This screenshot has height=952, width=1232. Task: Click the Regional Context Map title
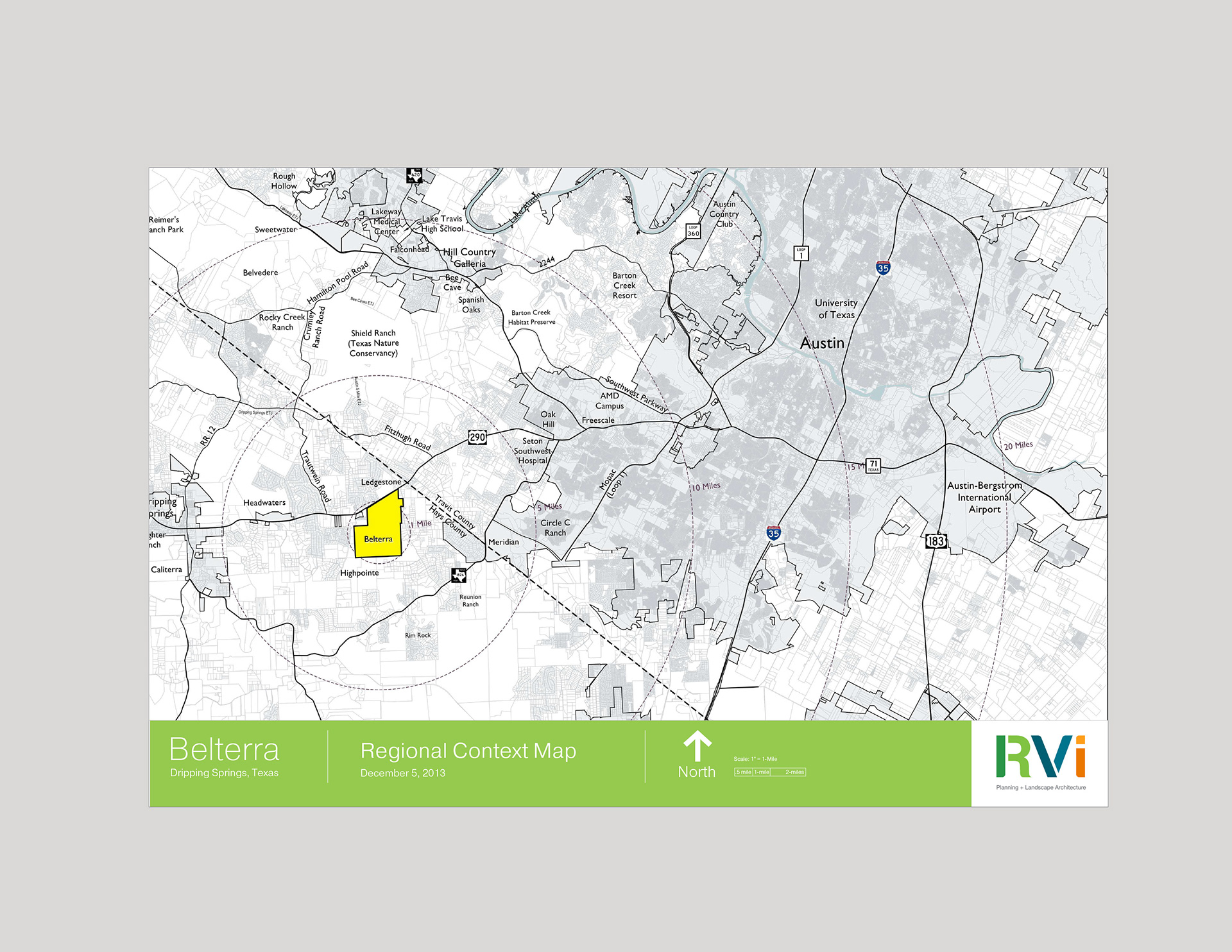click(468, 751)
